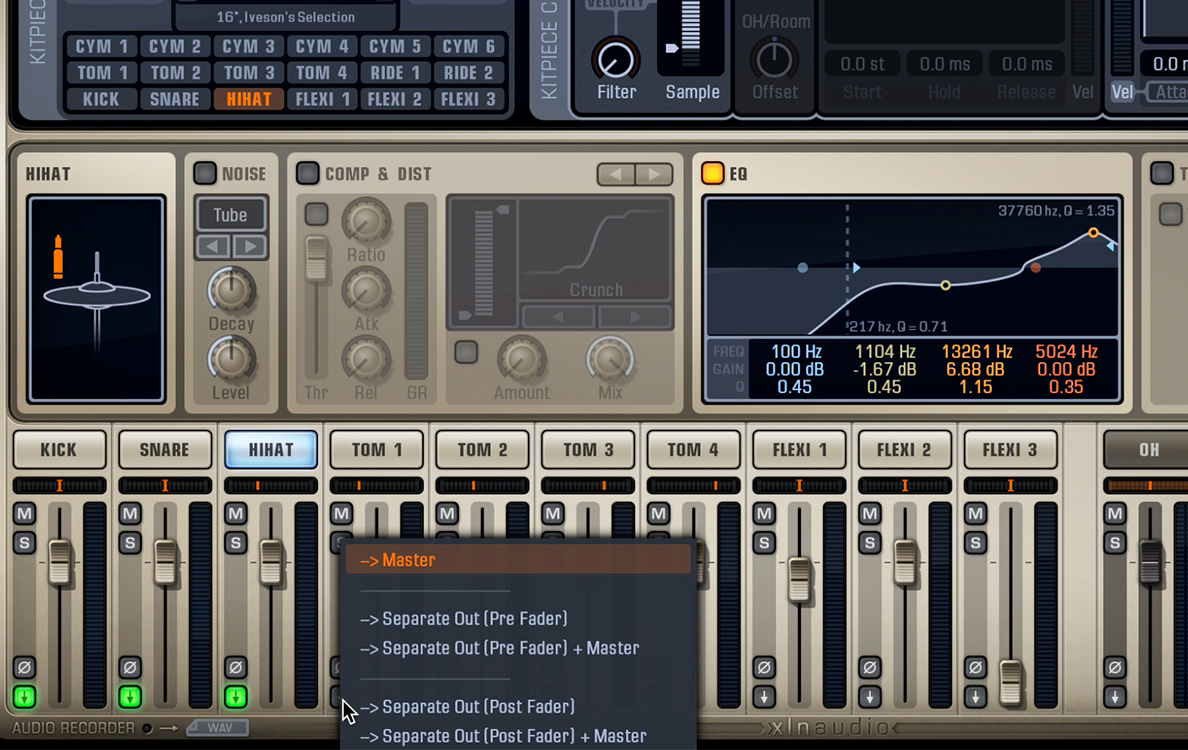1188x750 pixels.
Task: Select the TOM 2 kitpiece slot
Action: click(175, 73)
